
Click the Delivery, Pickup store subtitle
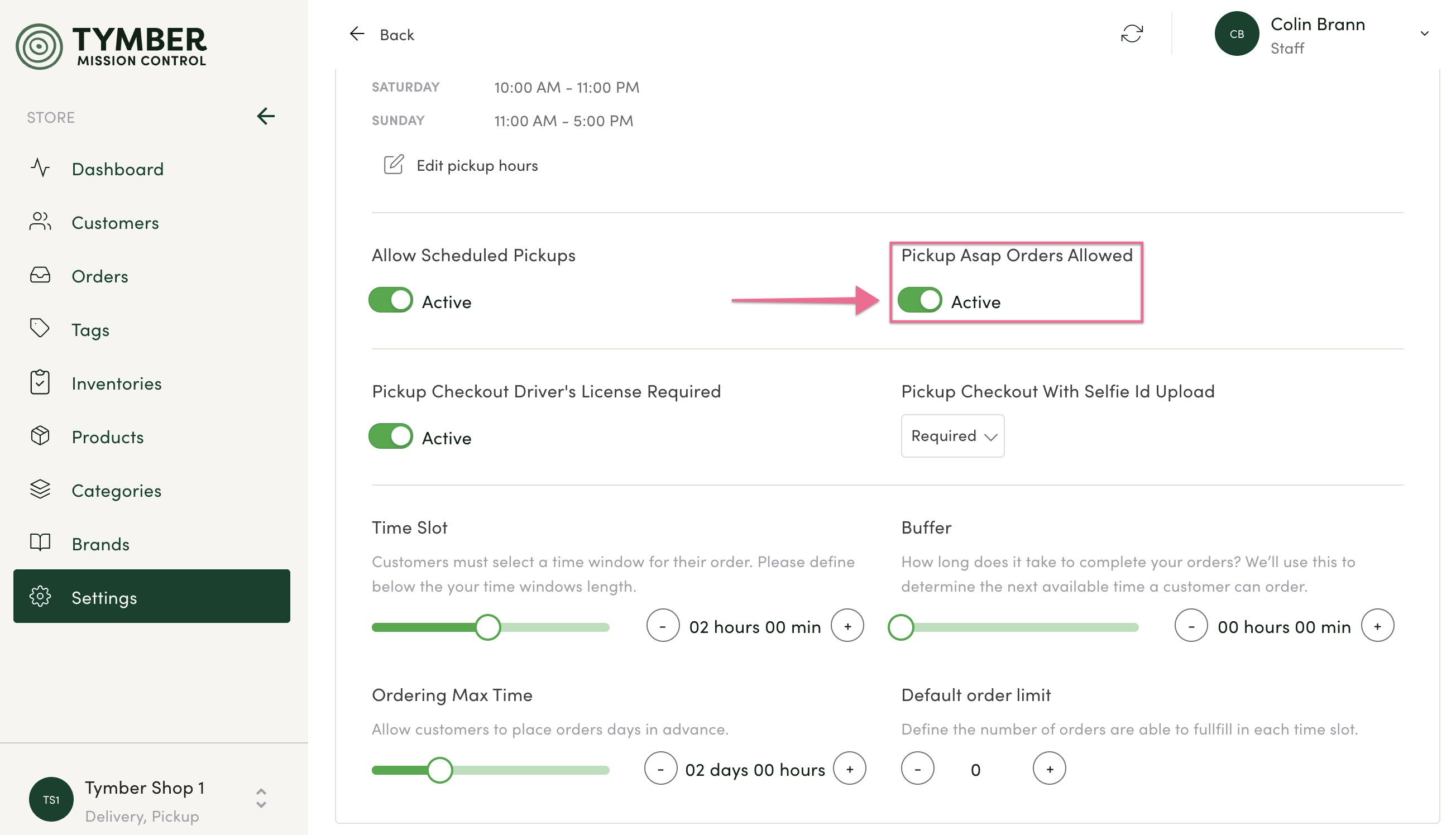coord(142,817)
